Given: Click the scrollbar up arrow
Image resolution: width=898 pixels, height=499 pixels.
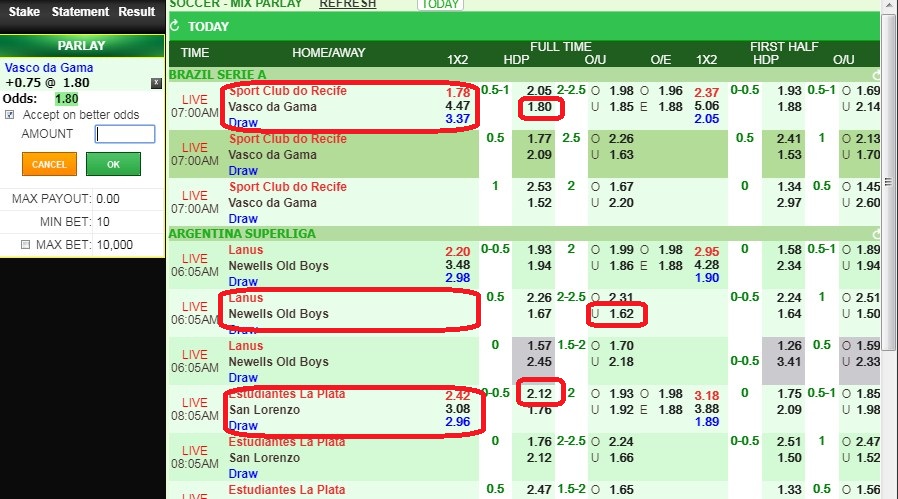Looking at the screenshot, I should point(888,5).
